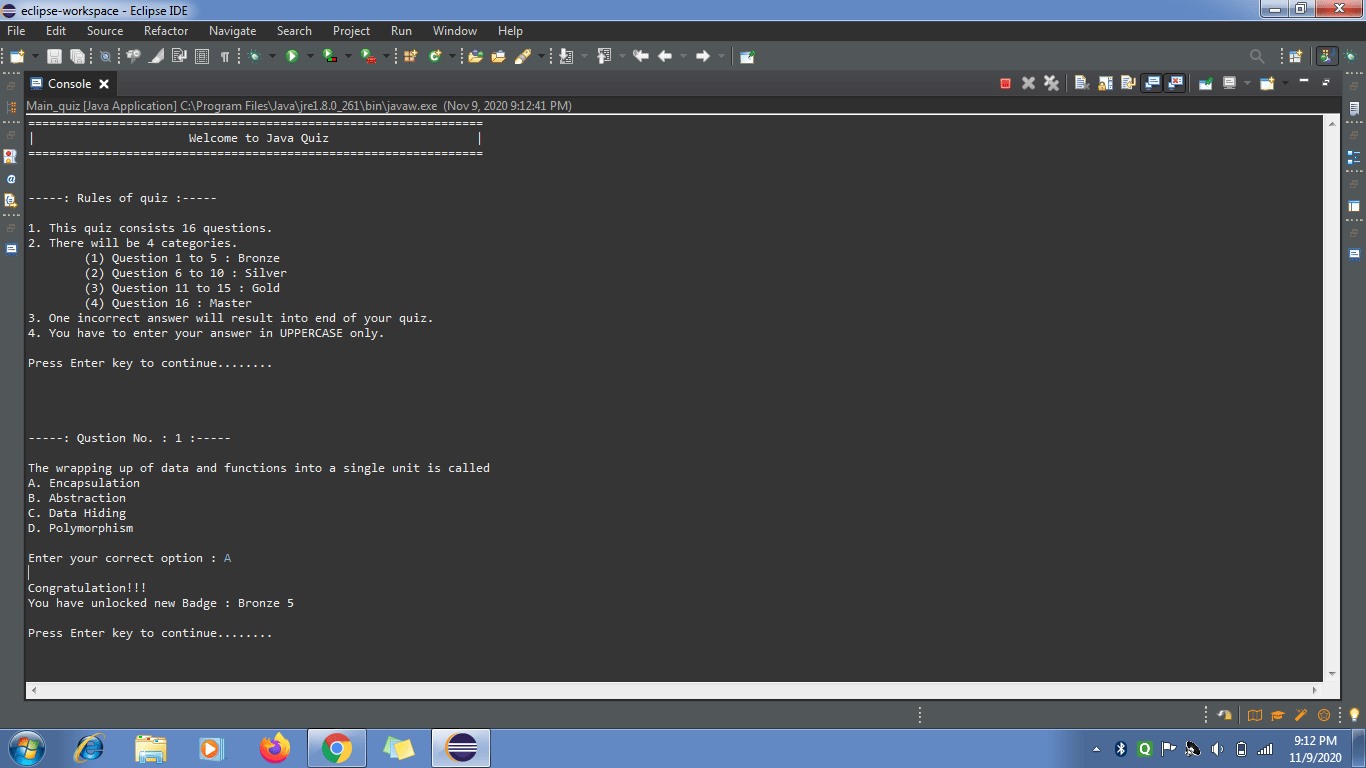Open Google Chrome from the taskbar
The height and width of the screenshot is (768, 1366).
click(x=337, y=748)
